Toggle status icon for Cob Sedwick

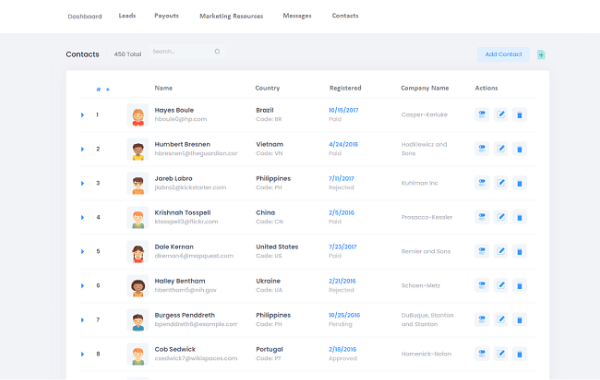point(482,354)
